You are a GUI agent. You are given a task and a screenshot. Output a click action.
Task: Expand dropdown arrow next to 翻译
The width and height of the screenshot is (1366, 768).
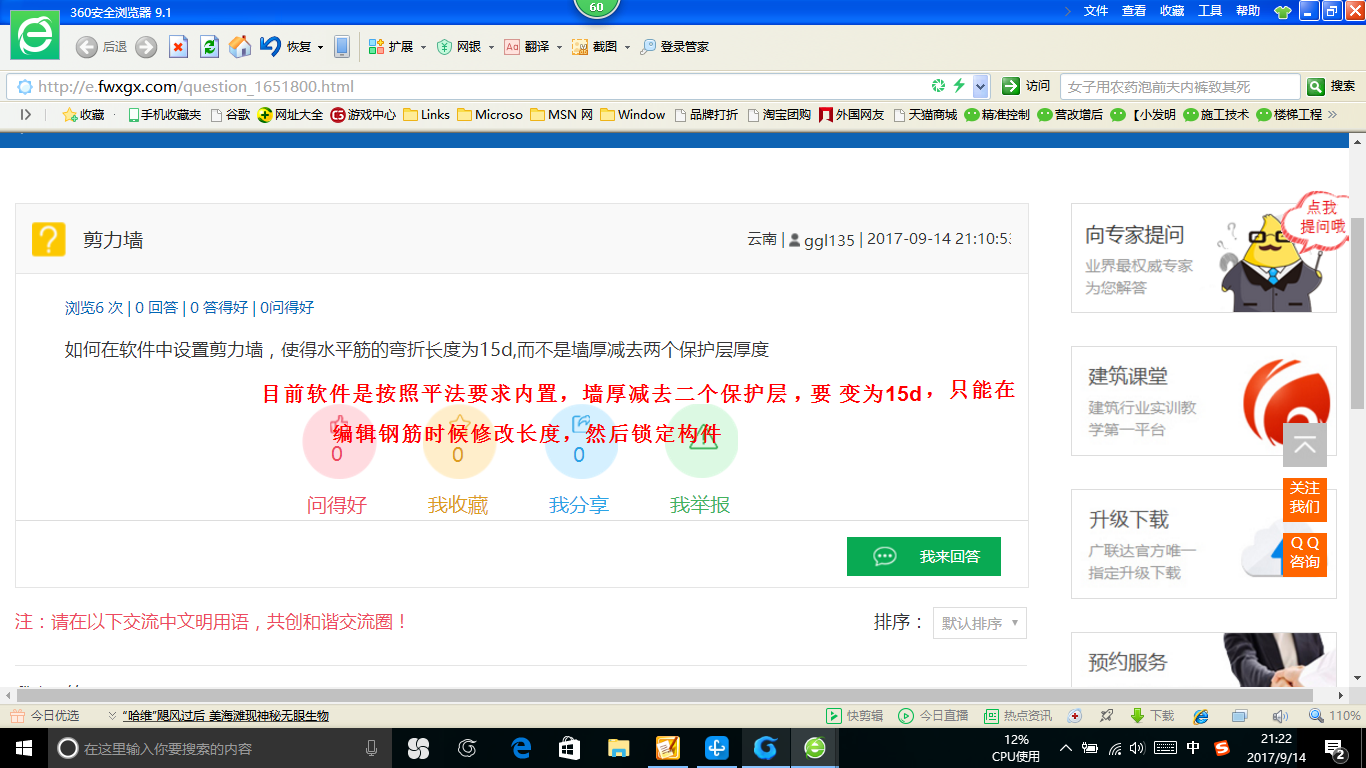[559, 47]
